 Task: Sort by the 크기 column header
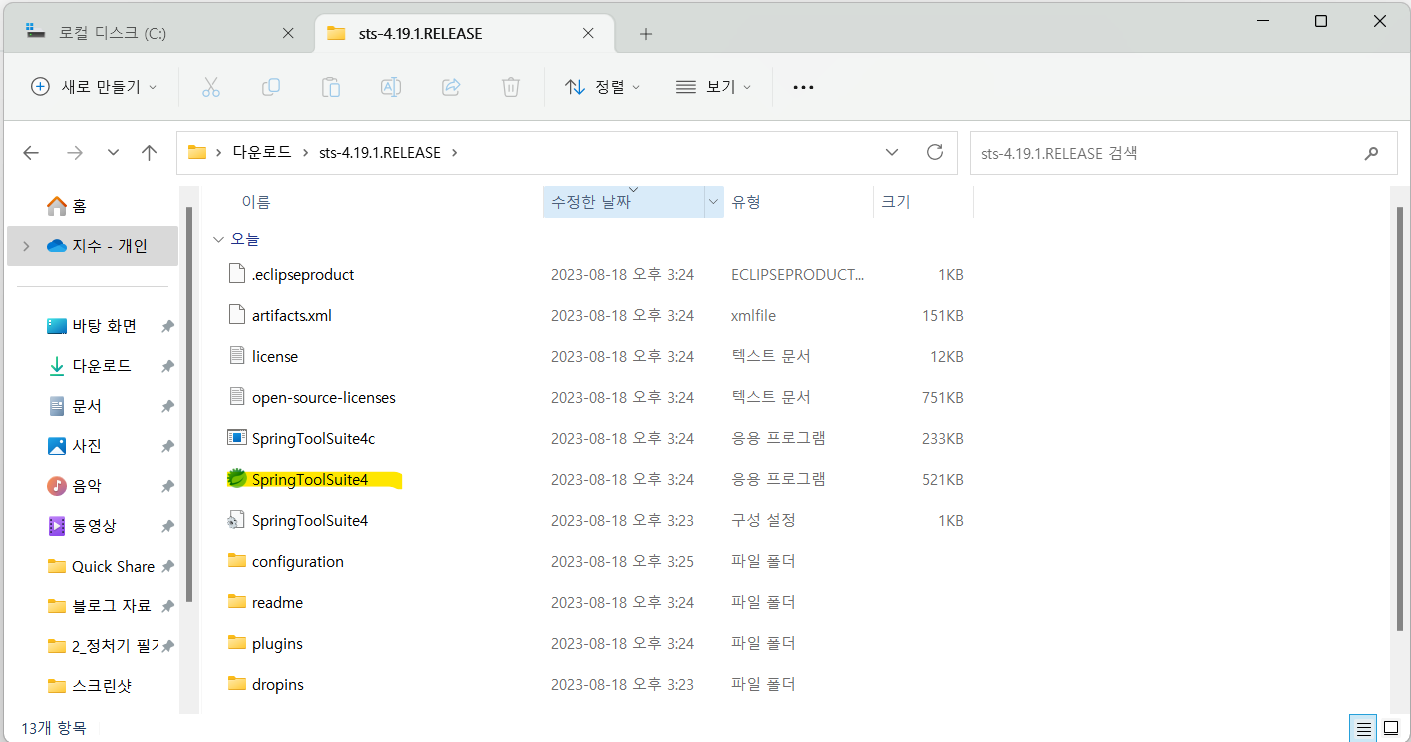click(896, 202)
